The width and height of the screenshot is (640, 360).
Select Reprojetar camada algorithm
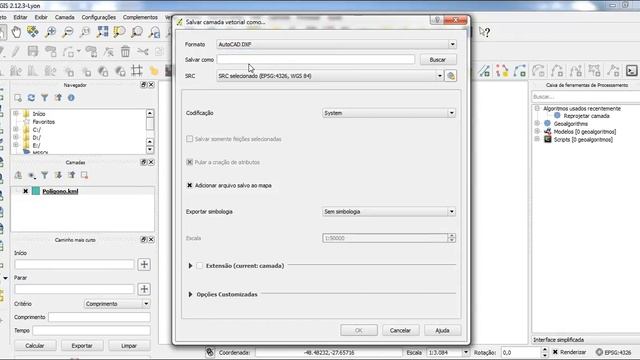point(586,116)
